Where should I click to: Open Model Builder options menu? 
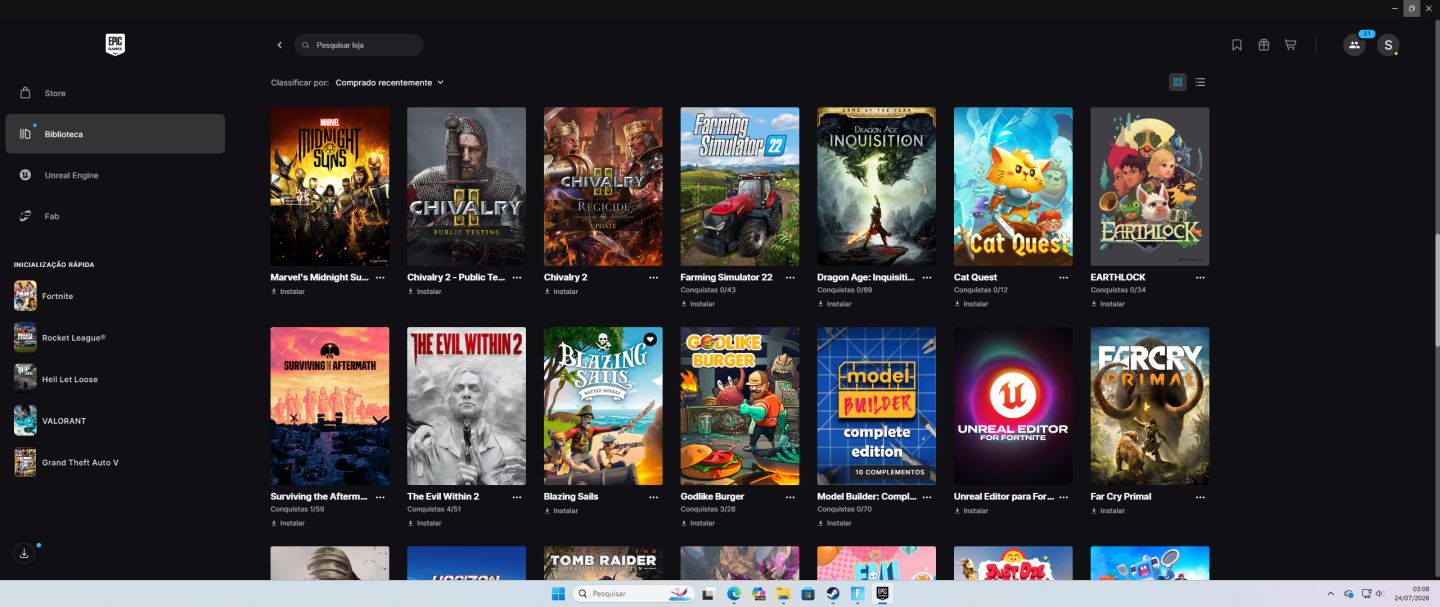pyautogui.click(x=927, y=496)
